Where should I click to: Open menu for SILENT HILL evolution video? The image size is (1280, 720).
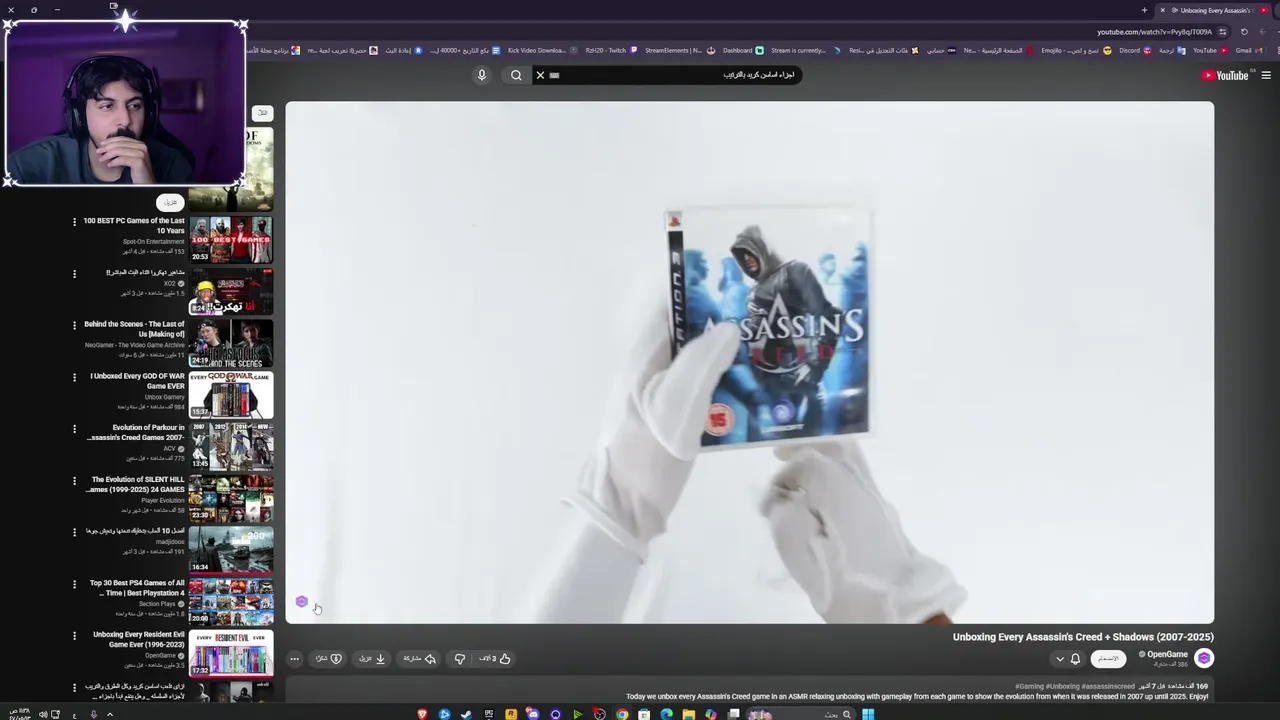pyautogui.click(x=74, y=481)
